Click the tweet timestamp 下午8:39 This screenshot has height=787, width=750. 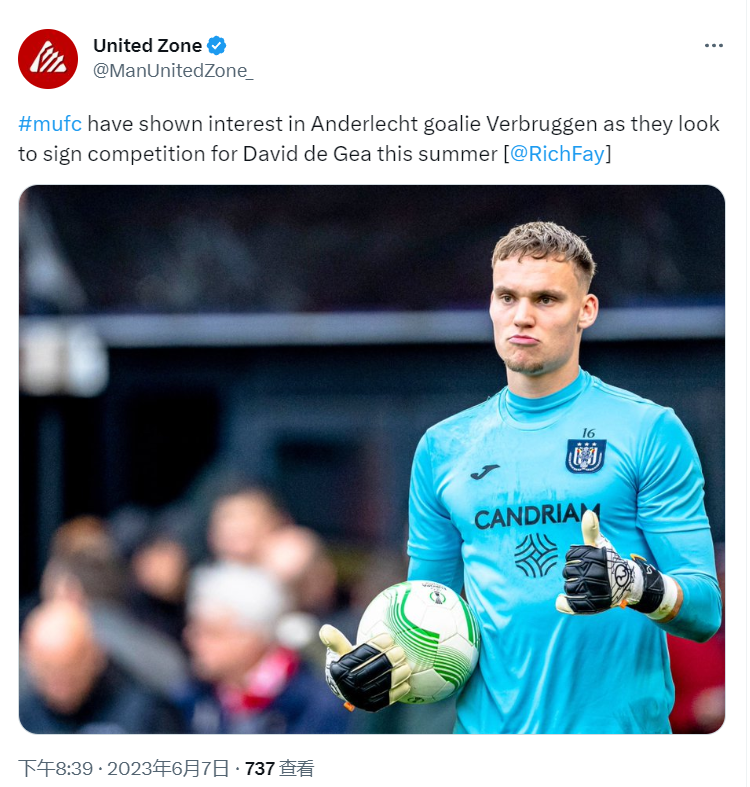coord(56,768)
